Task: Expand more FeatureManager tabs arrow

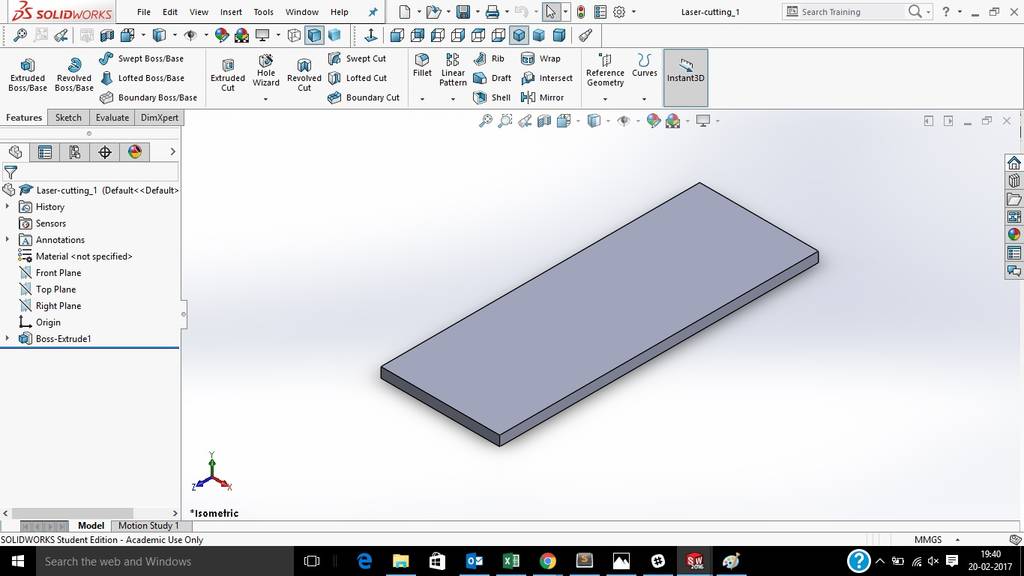Action: [172, 152]
